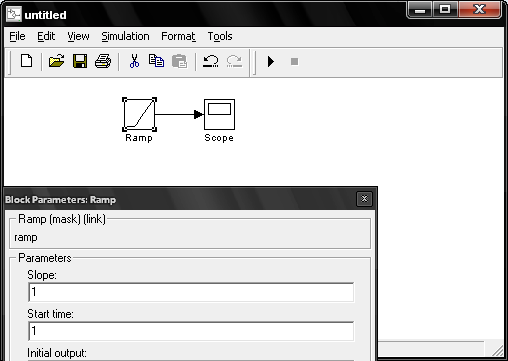This screenshot has width=508, height=361.
Task: Select the Ramp block in model
Action: [139, 114]
